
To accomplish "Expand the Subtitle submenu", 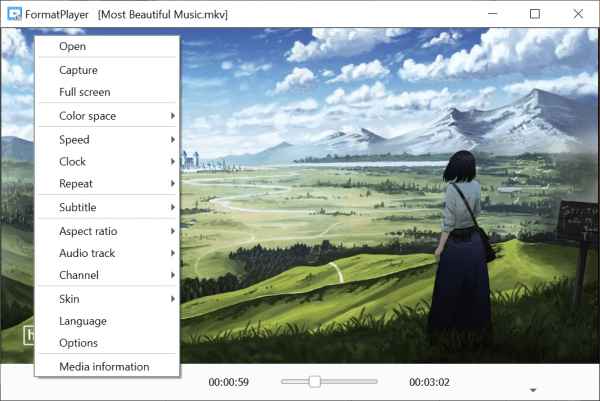I will [107, 207].
